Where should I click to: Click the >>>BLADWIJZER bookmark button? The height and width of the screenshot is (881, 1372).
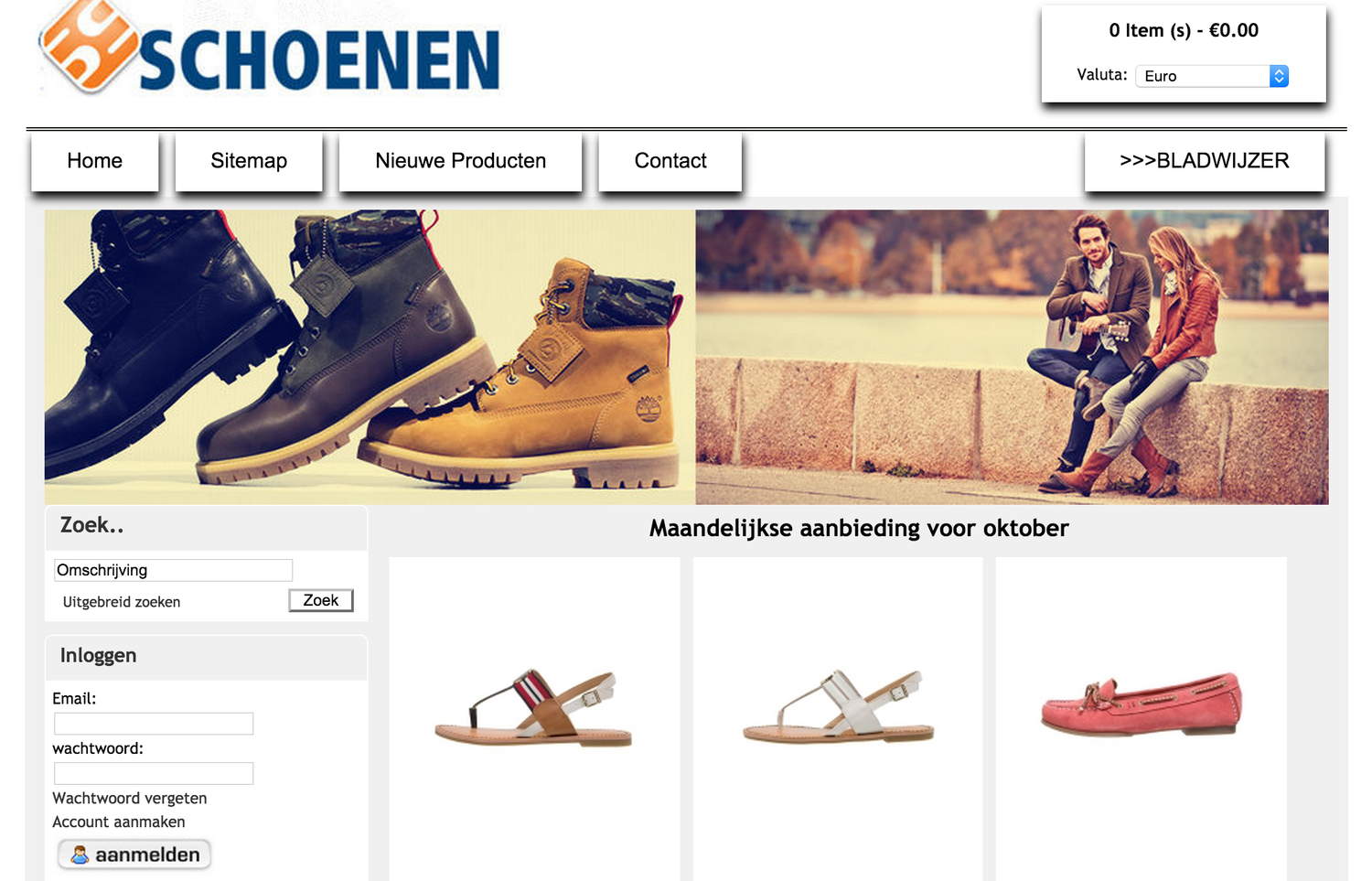pyautogui.click(x=1205, y=161)
